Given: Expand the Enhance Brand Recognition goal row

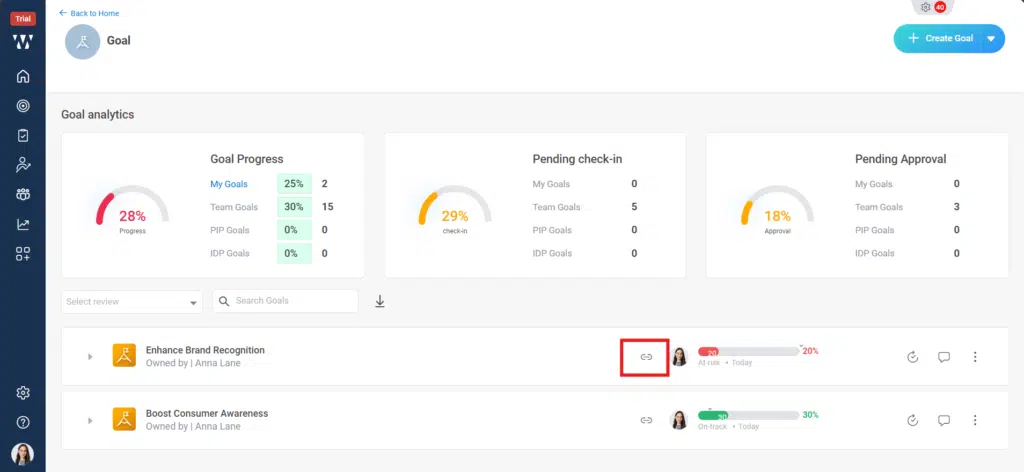Looking at the screenshot, I should click(90, 357).
